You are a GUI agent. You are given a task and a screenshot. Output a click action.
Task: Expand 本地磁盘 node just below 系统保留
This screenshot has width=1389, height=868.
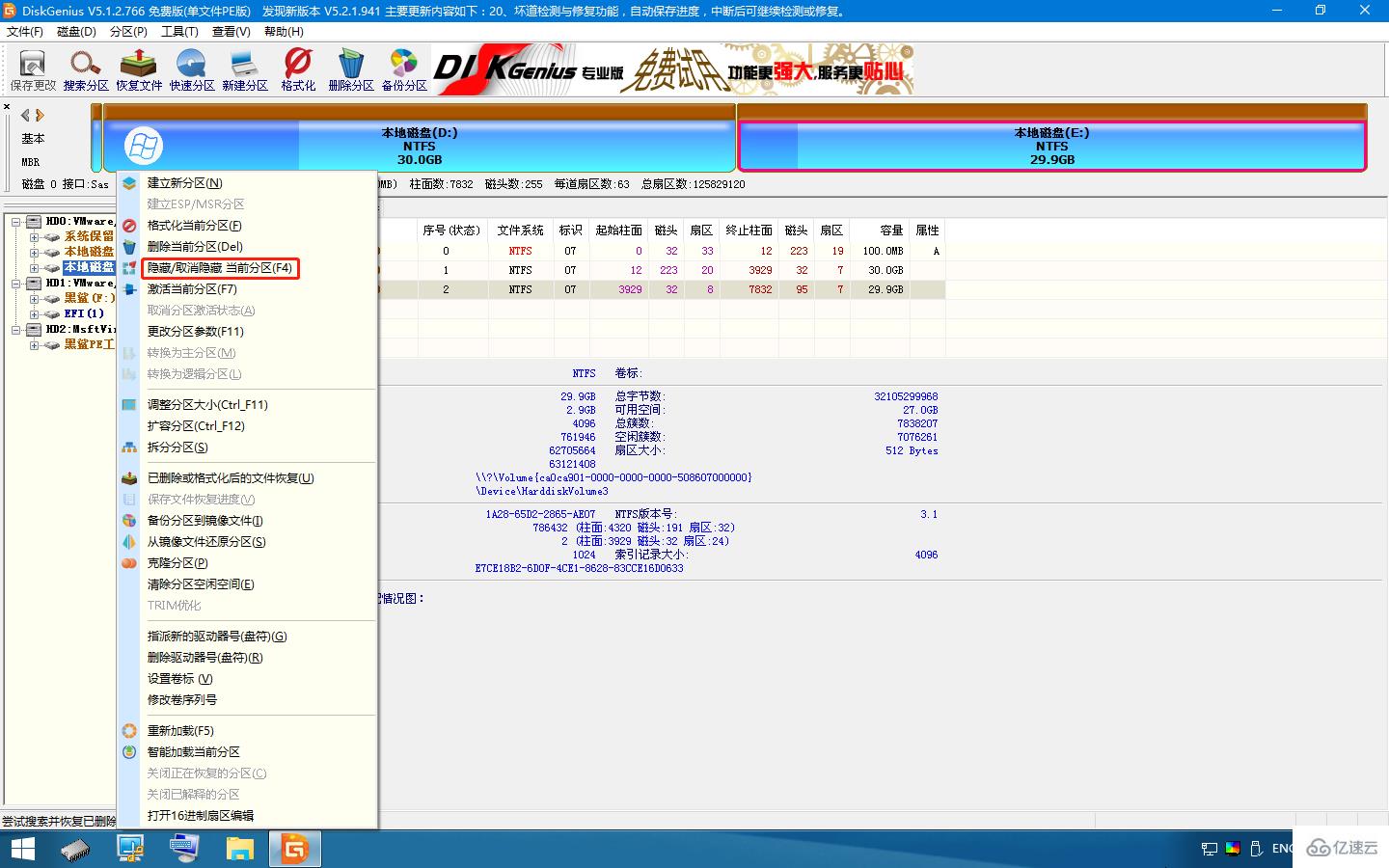(x=35, y=253)
